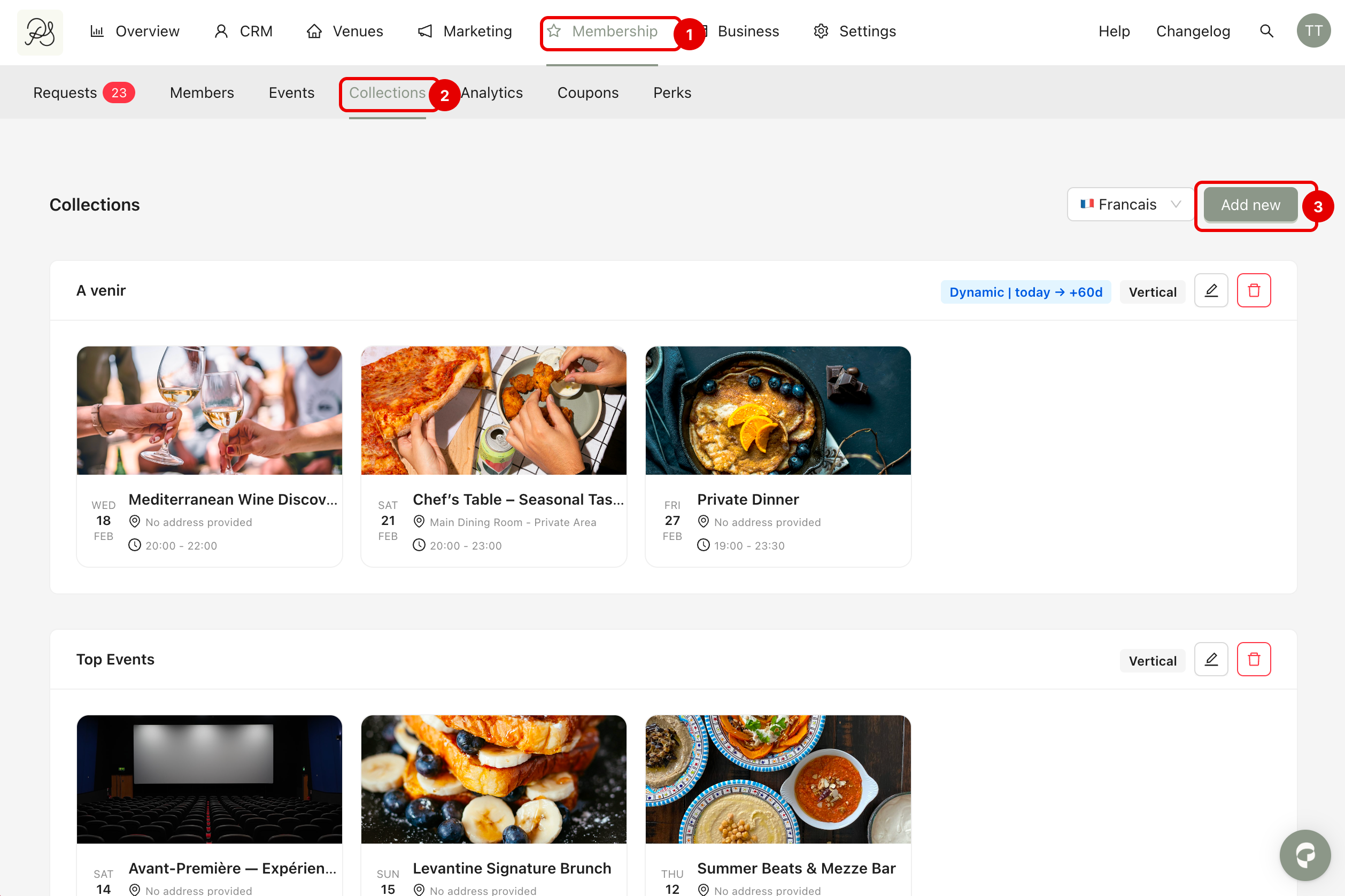Open the Private Dinner event thumbnail
This screenshot has width=1345, height=896.
tap(777, 410)
